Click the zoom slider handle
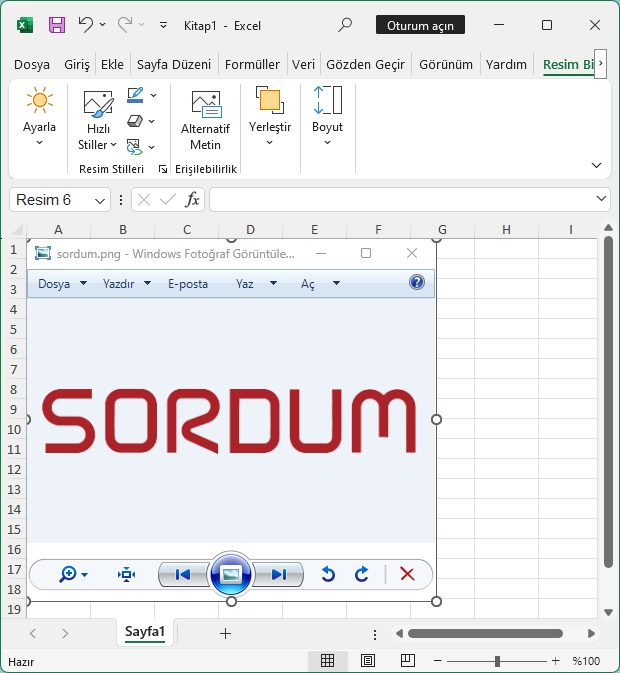Viewport: 620px width, 673px height. (x=497, y=661)
